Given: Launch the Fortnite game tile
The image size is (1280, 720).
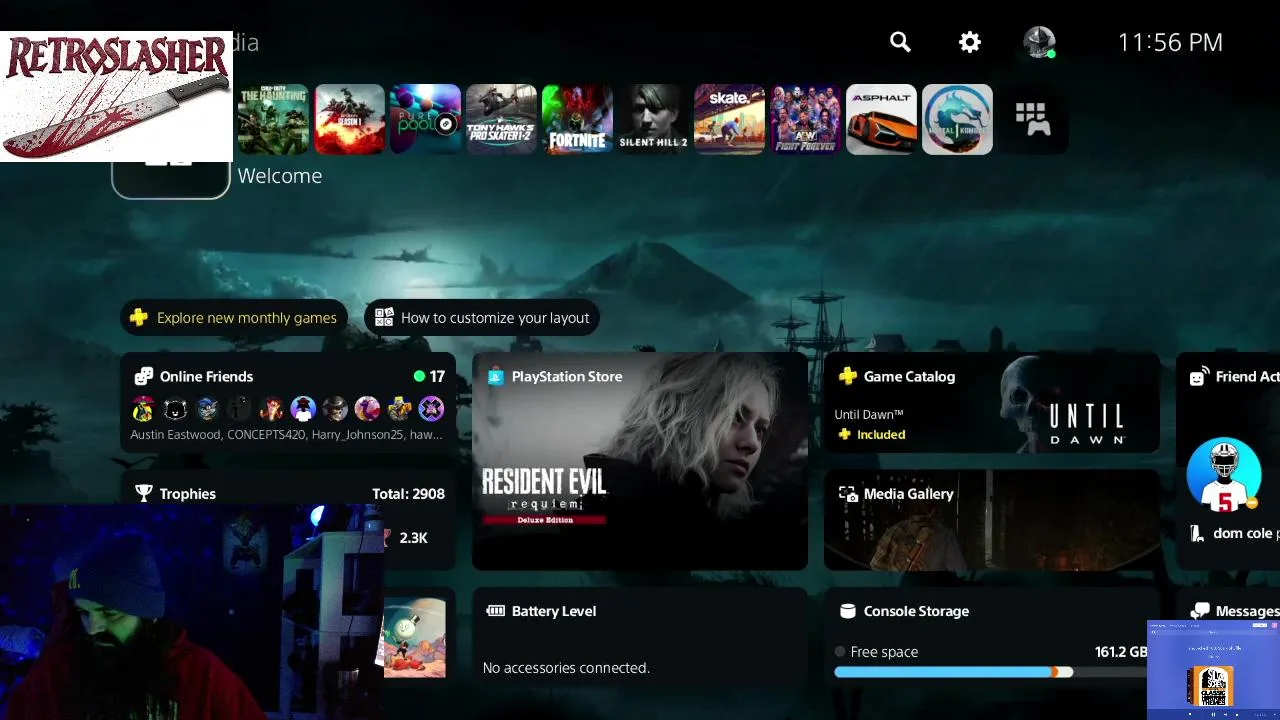Looking at the screenshot, I should [577, 119].
